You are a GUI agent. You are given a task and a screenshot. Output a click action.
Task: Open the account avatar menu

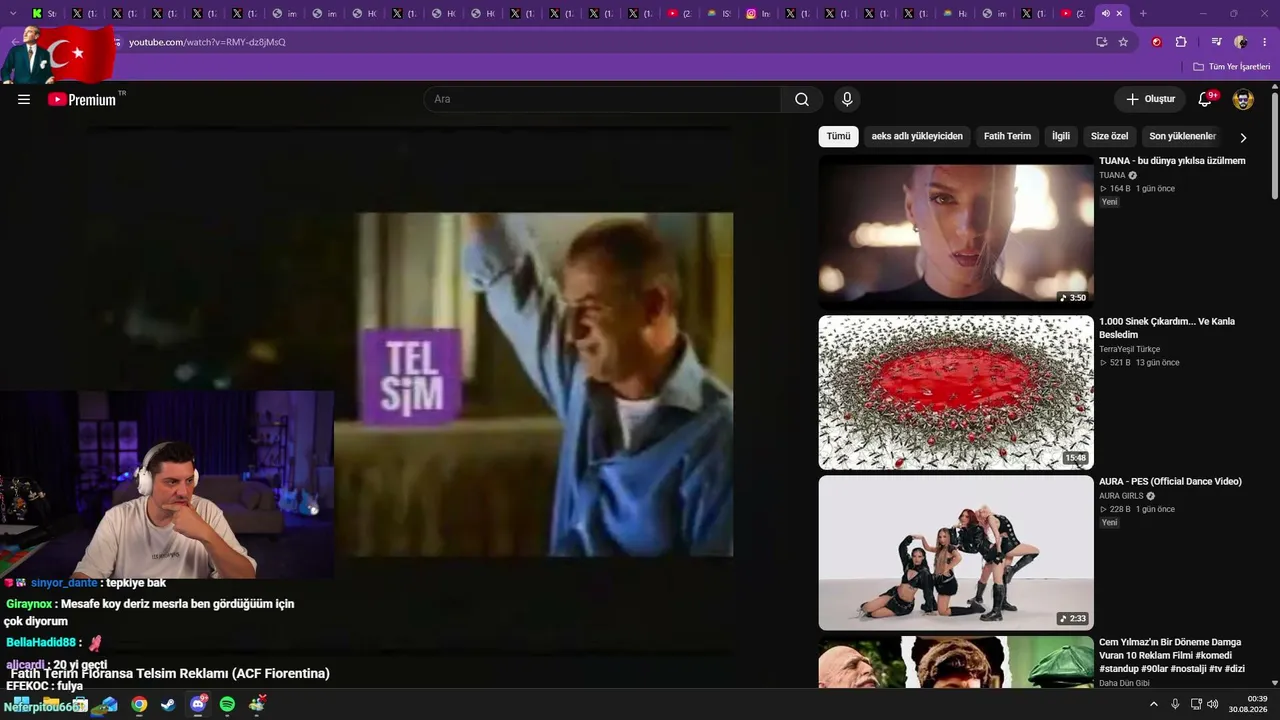1243,99
